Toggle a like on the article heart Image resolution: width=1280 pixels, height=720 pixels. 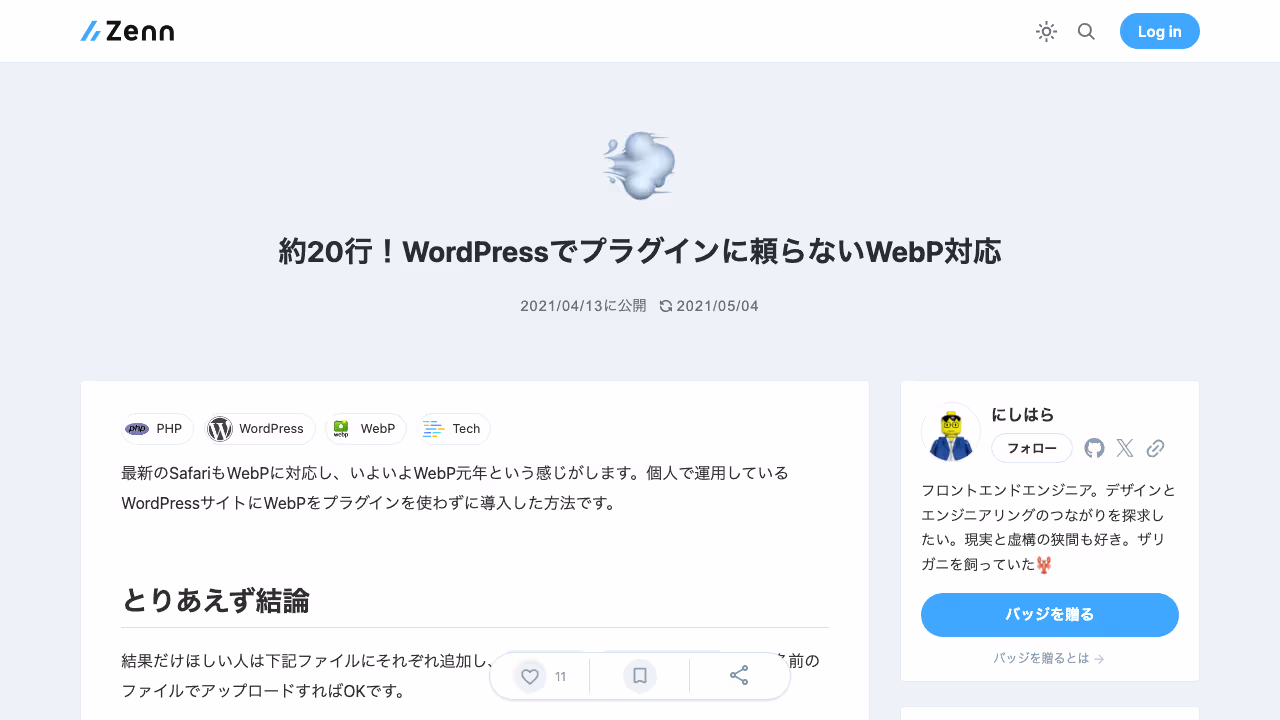529,676
